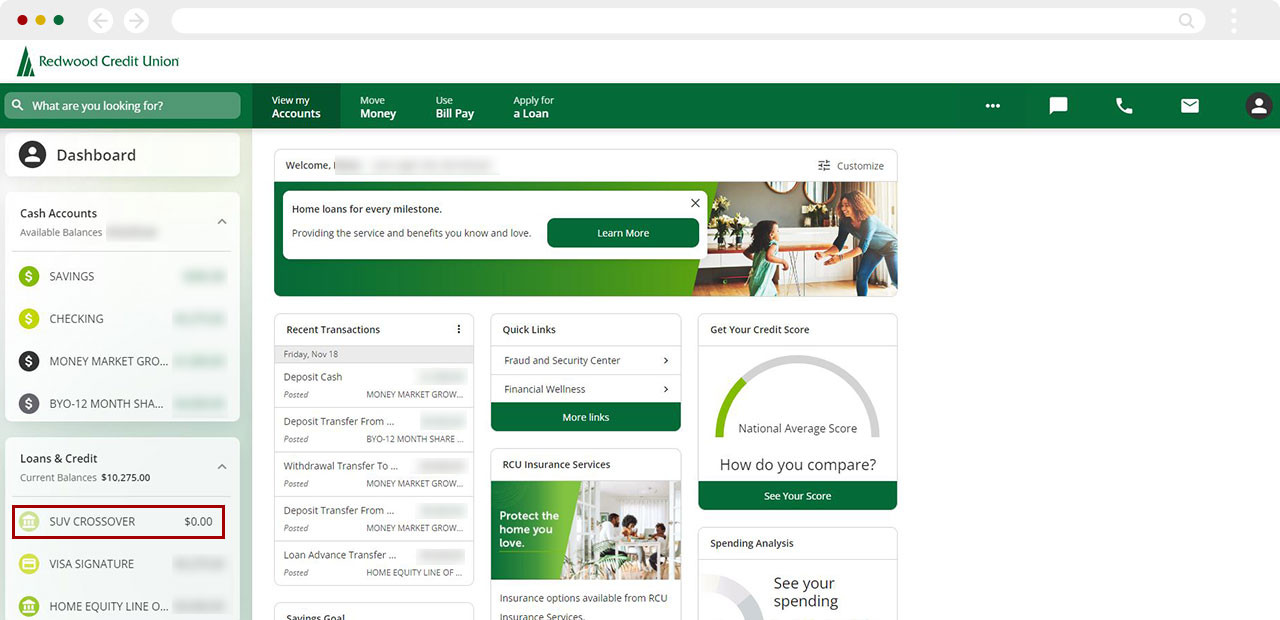Click the Financial Wellness link
The image size is (1280, 620).
tap(545, 389)
